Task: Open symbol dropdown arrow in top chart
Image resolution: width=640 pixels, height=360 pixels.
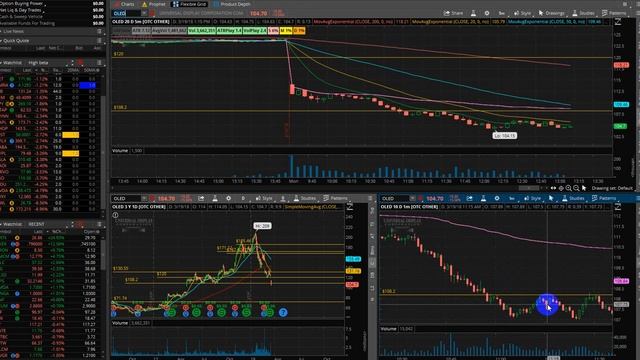Action: 144,13
